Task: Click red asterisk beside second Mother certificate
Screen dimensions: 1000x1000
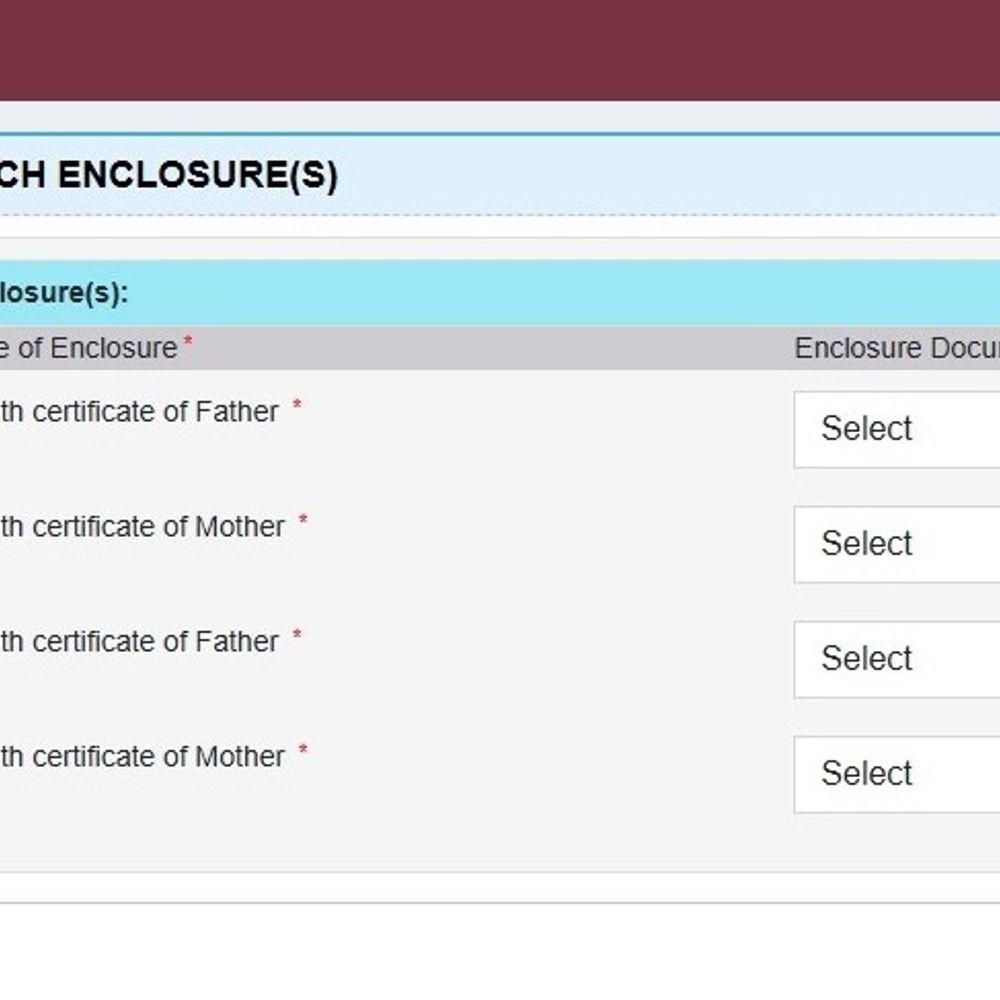Action: (303, 749)
